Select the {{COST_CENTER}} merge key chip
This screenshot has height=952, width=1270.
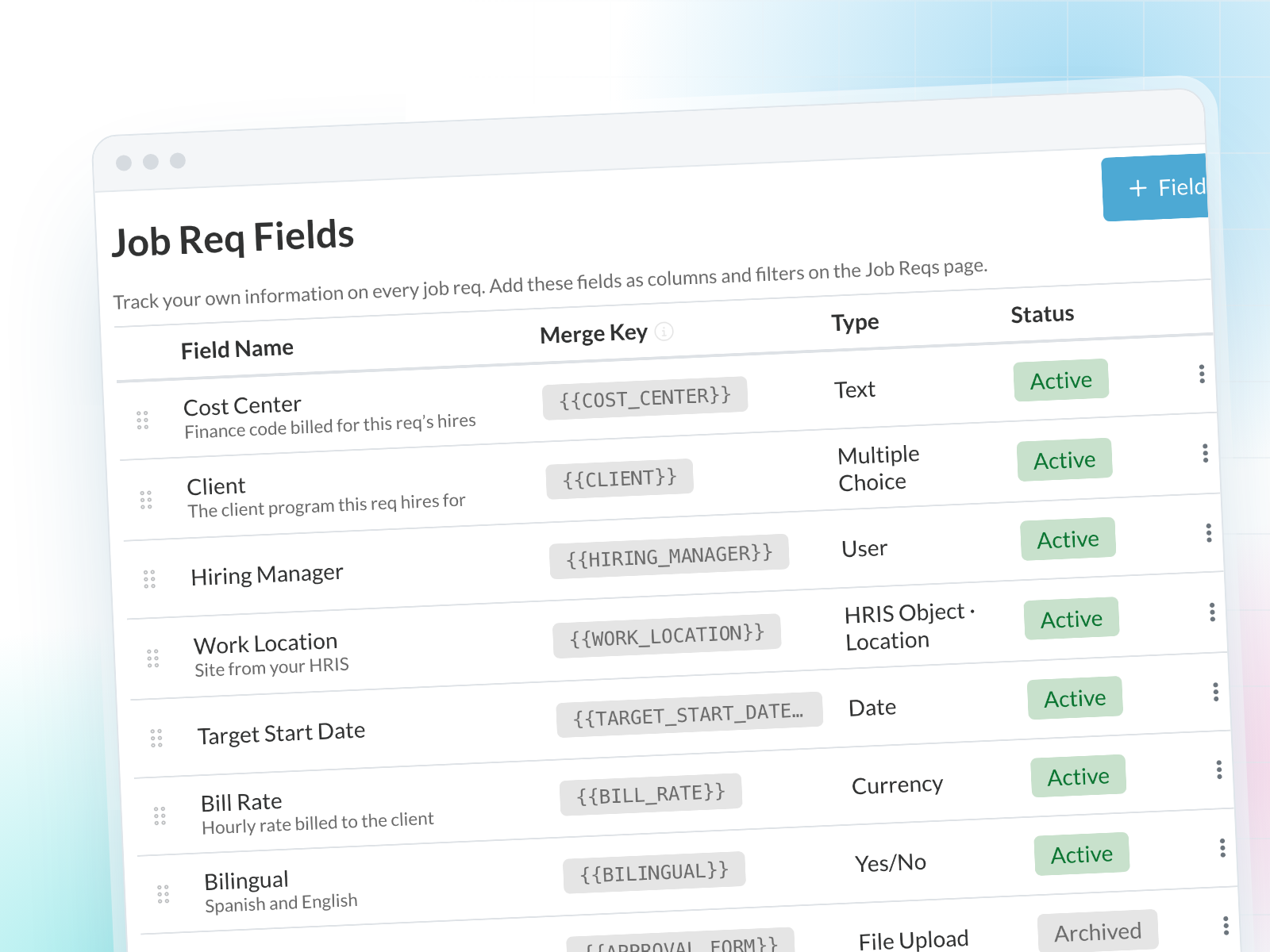point(645,397)
